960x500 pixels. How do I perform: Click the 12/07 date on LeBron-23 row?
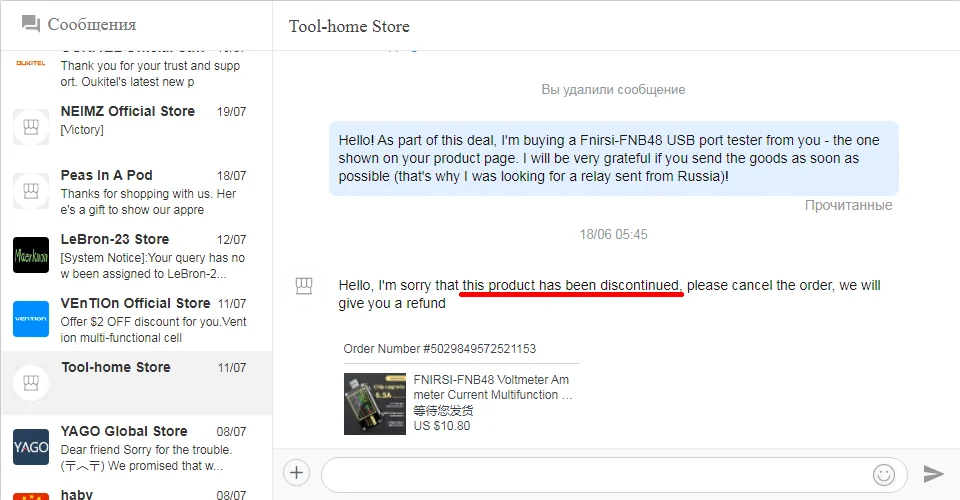point(231,240)
